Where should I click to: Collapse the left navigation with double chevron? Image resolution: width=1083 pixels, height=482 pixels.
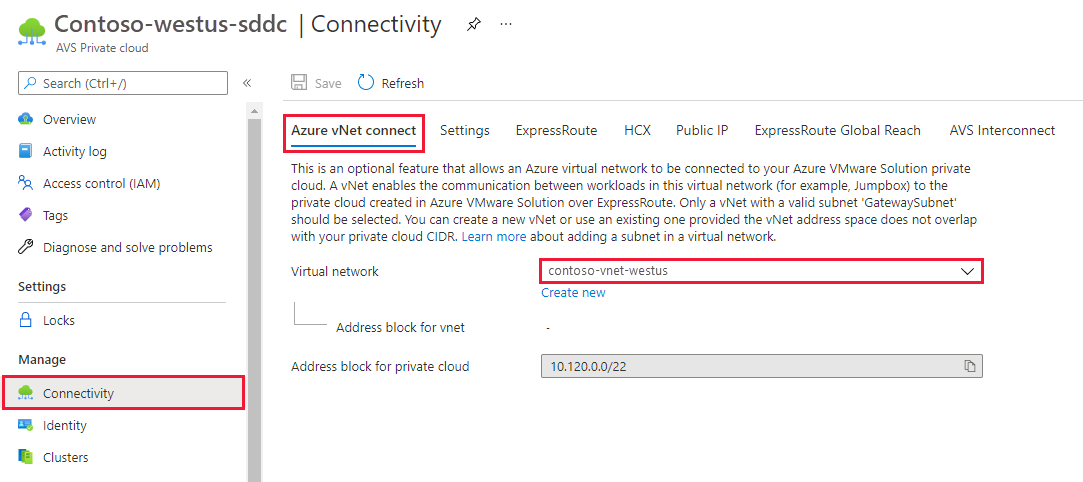(247, 83)
